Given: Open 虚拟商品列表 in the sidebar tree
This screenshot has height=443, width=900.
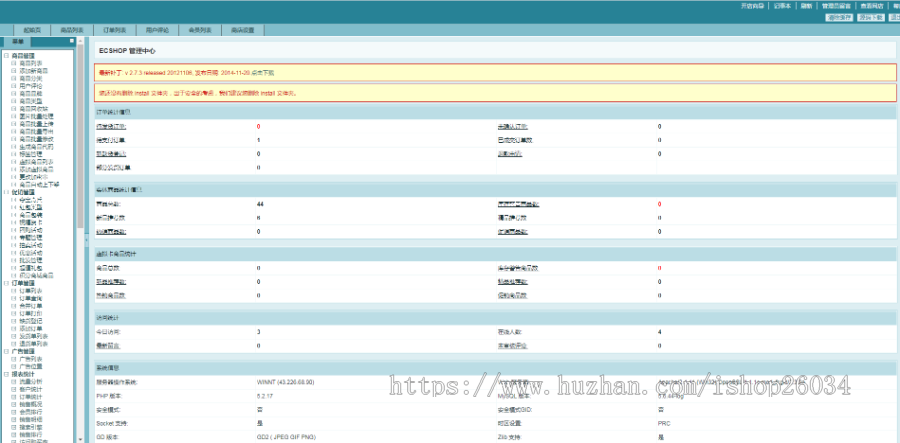Looking at the screenshot, I should coord(37,162).
